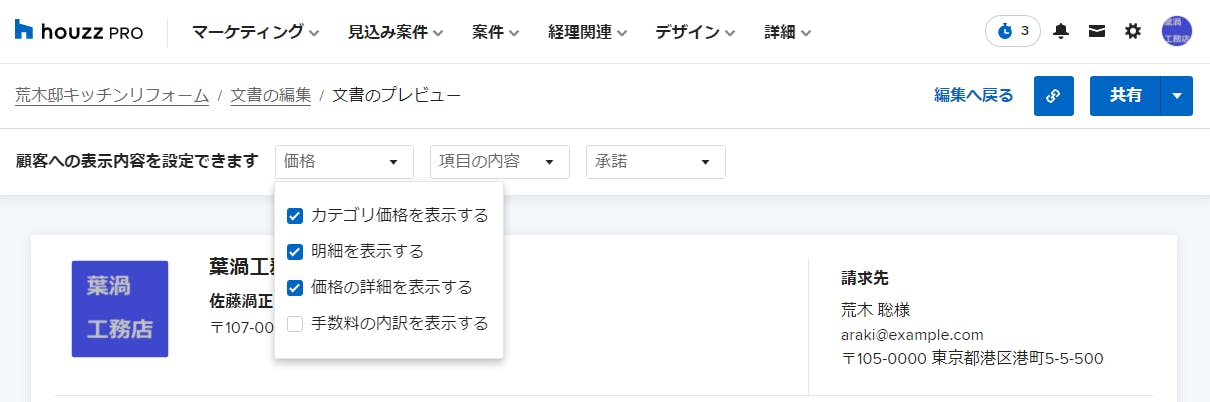Open the 項目の内容 dropdown
1210x402 pixels.
pyautogui.click(x=500, y=161)
